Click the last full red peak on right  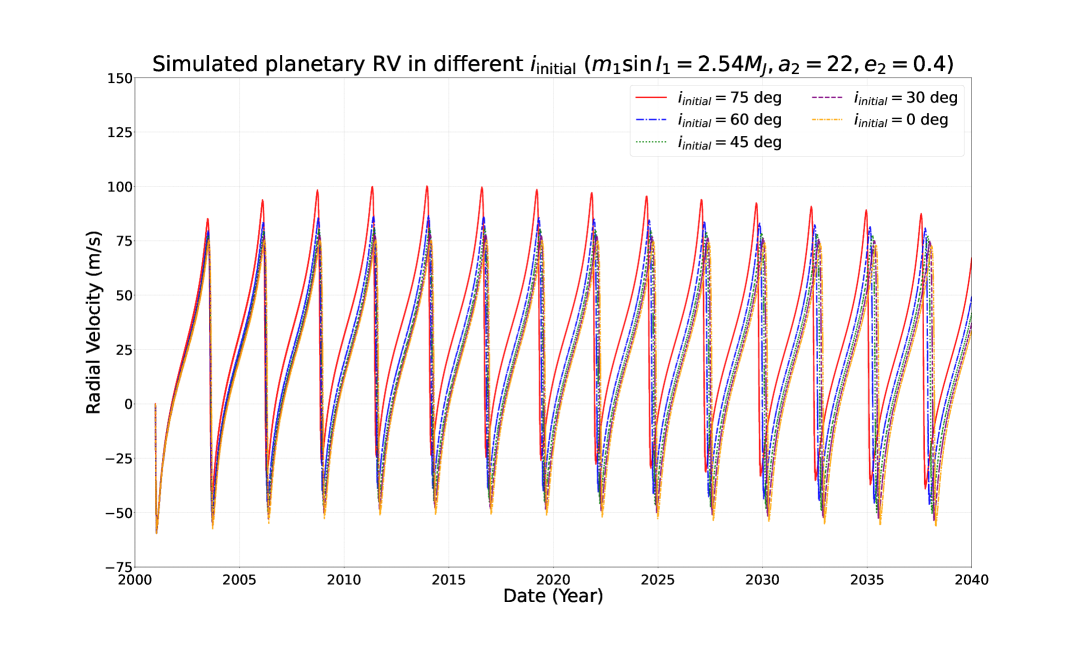click(921, 214)
